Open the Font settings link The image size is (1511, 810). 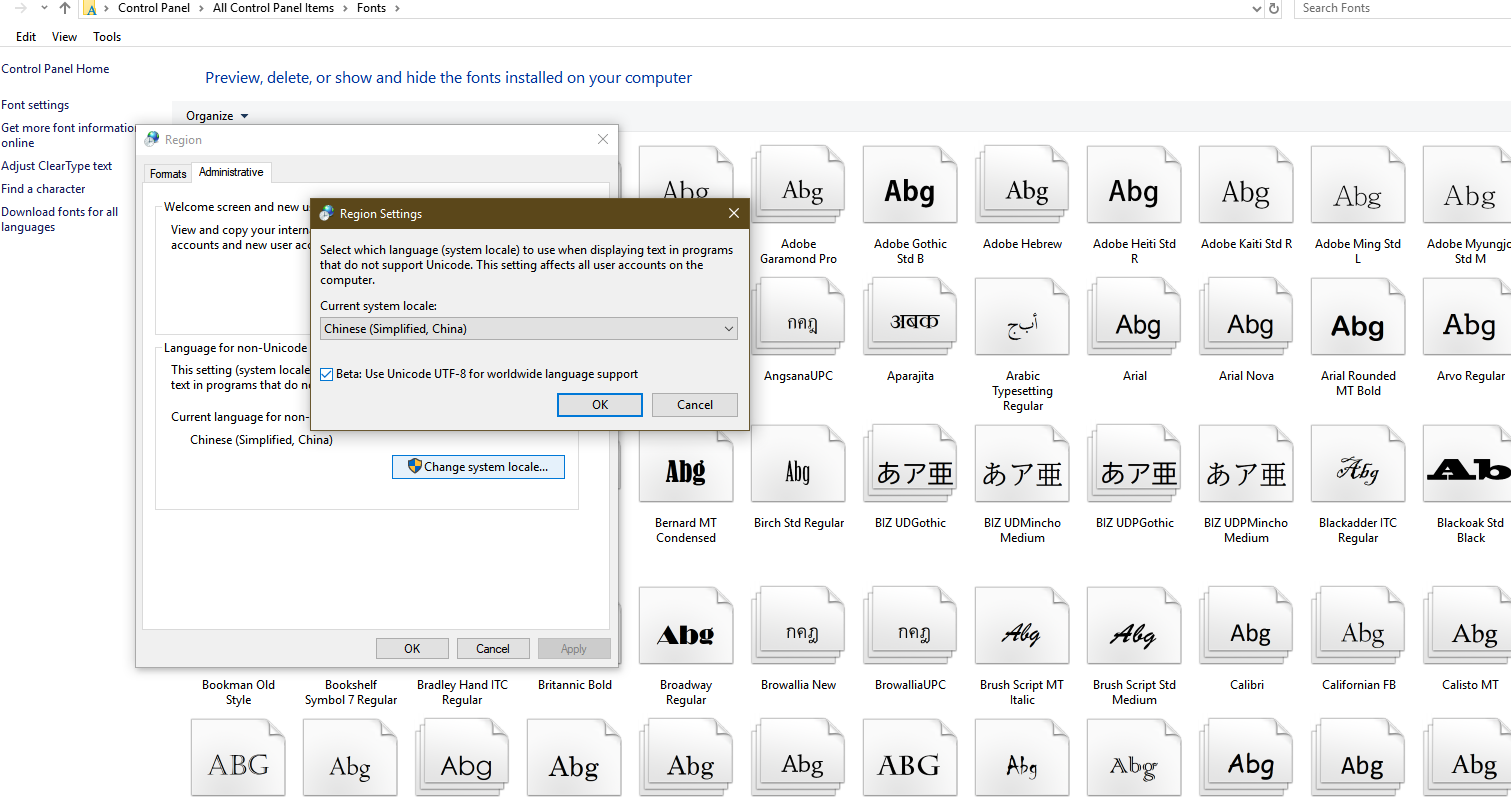[x=35, y=105]
